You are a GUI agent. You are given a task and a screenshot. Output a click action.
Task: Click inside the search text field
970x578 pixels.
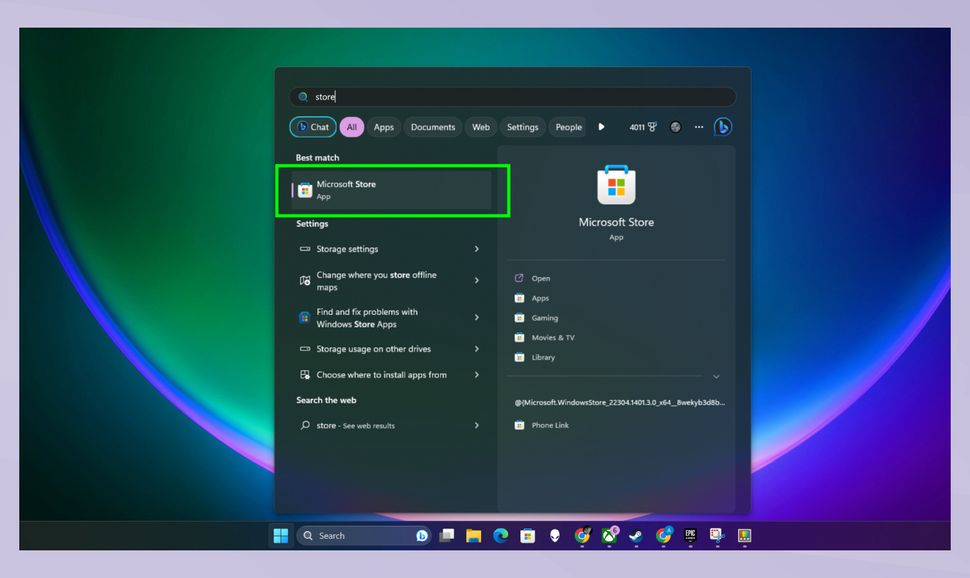(x=450, y=96)
